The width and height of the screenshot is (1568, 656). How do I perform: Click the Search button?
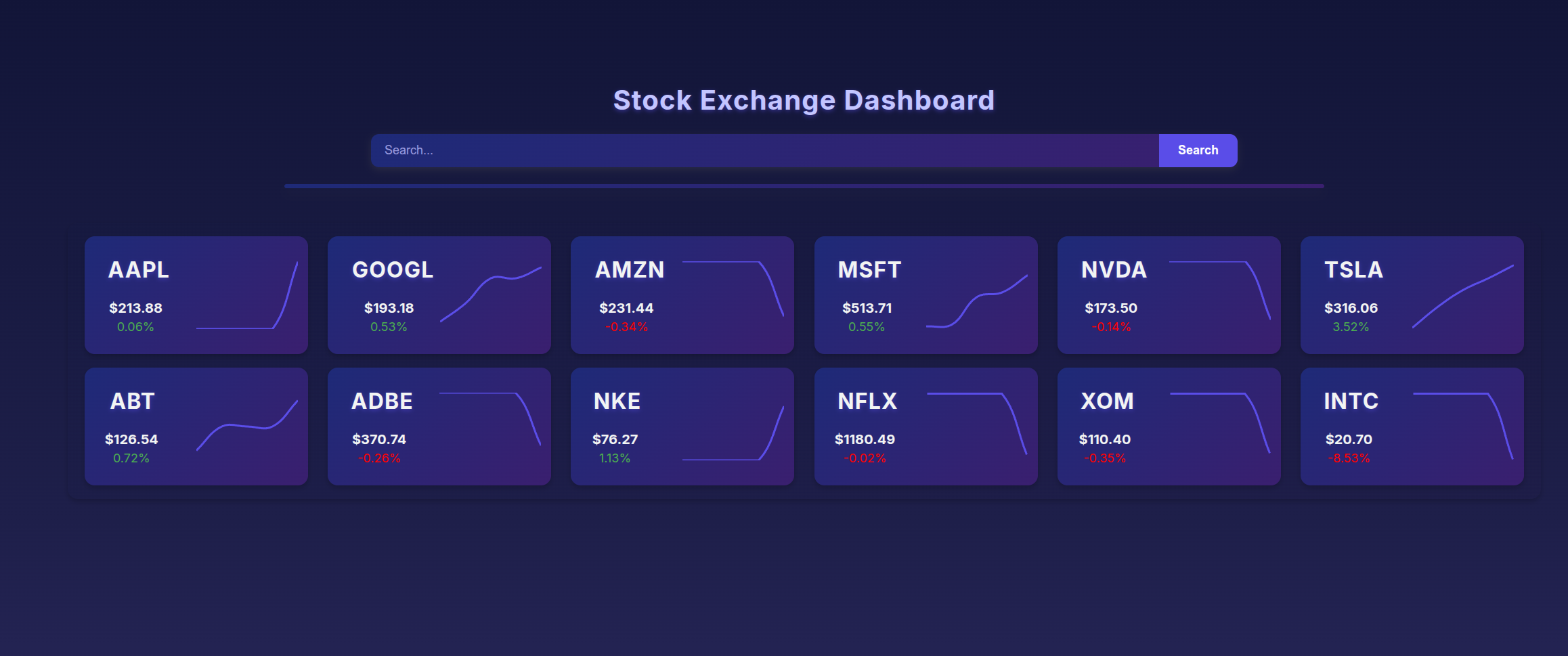point(1198,150)
